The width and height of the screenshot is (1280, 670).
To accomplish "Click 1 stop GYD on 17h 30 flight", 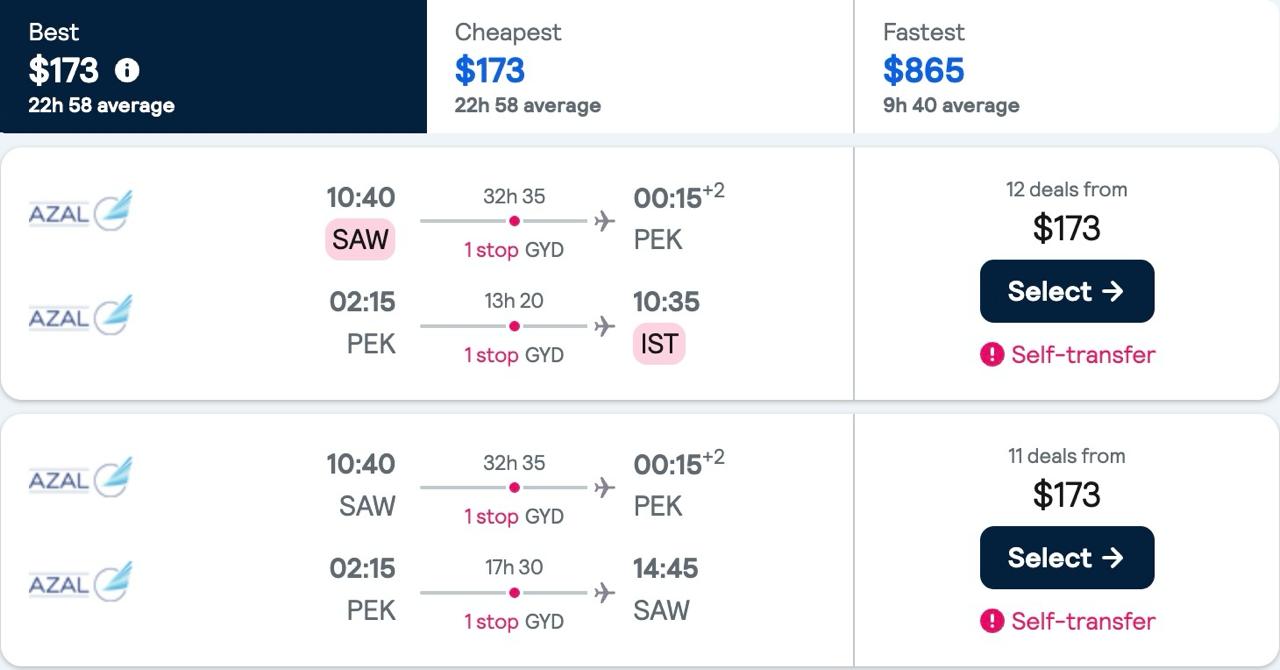I will click(x=514, y=621).
